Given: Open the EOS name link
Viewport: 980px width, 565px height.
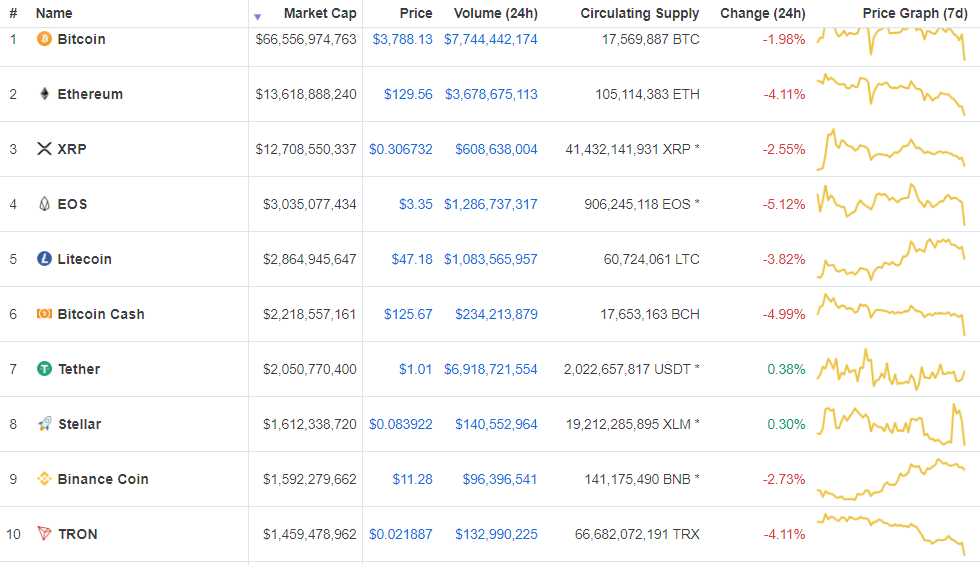Looking at the screenshot, I should (72, 204).
